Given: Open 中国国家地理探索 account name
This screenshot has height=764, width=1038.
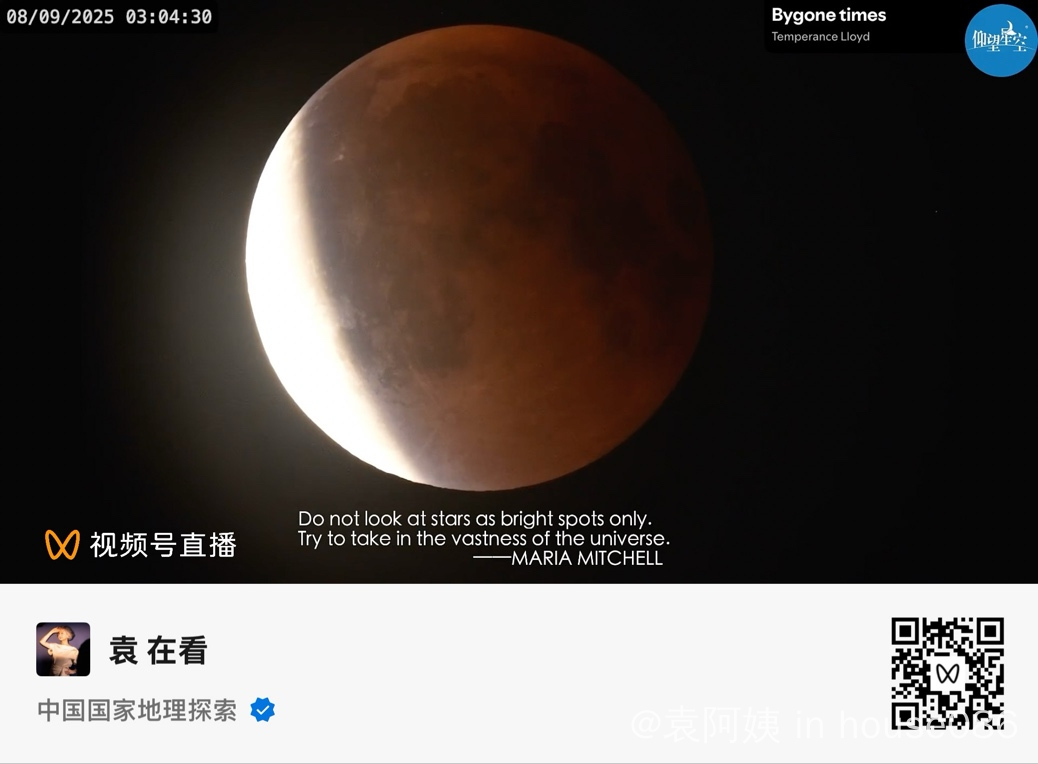Looking at the screenshot, I should click(x=137, y=710).
